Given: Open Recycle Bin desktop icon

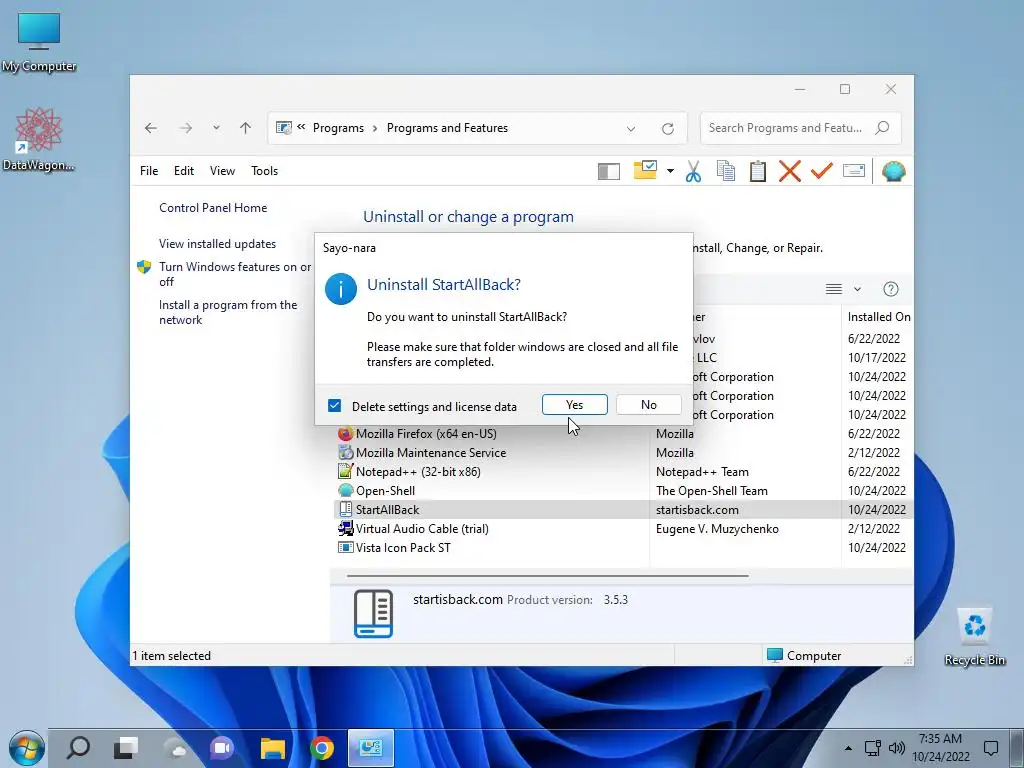Looking at the screenshot, I should pos(974,636).
